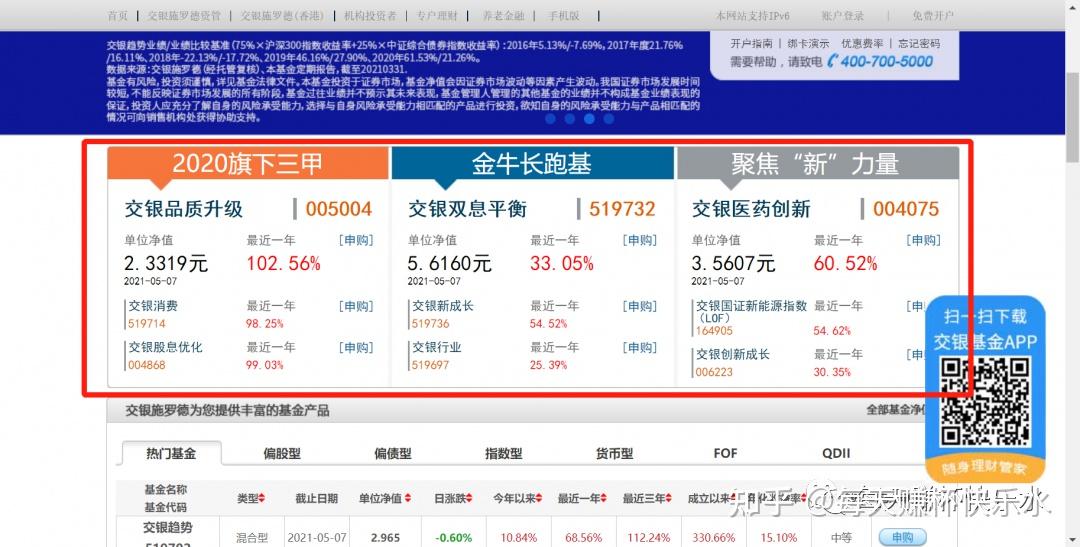Click the 68.56% cell in 交银趋势 row
The height and width of the screenshot is (547, 1080).
pyautogui.click(x=585, y=537)
